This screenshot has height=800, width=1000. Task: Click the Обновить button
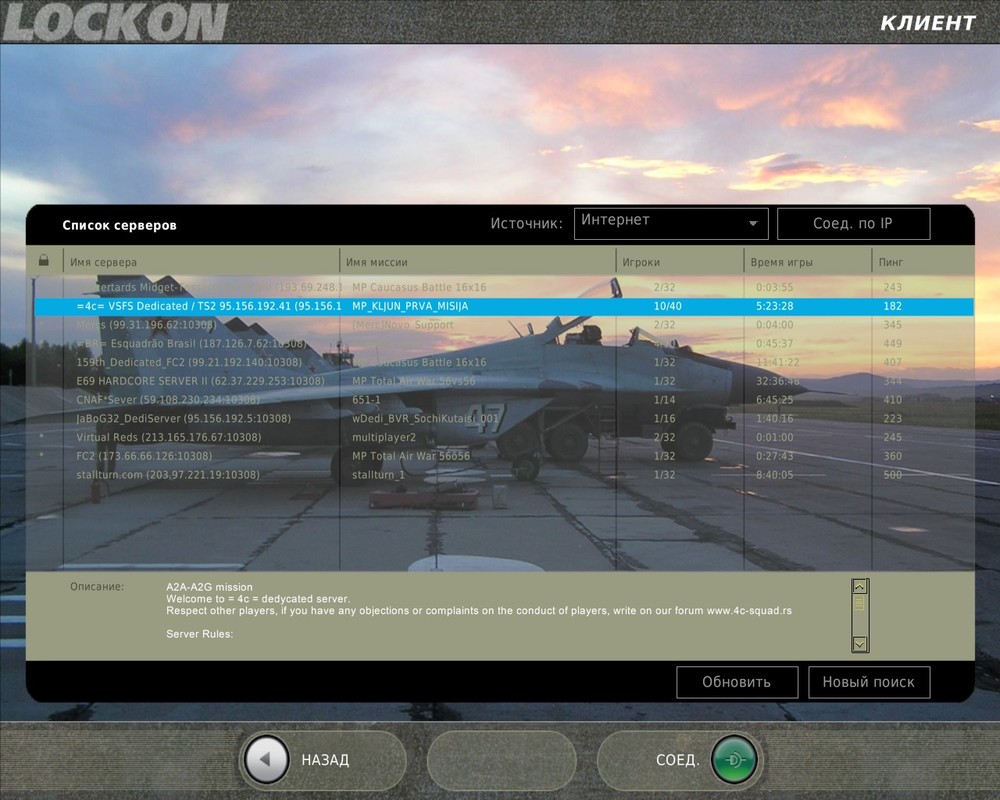(x=737, y=682)
